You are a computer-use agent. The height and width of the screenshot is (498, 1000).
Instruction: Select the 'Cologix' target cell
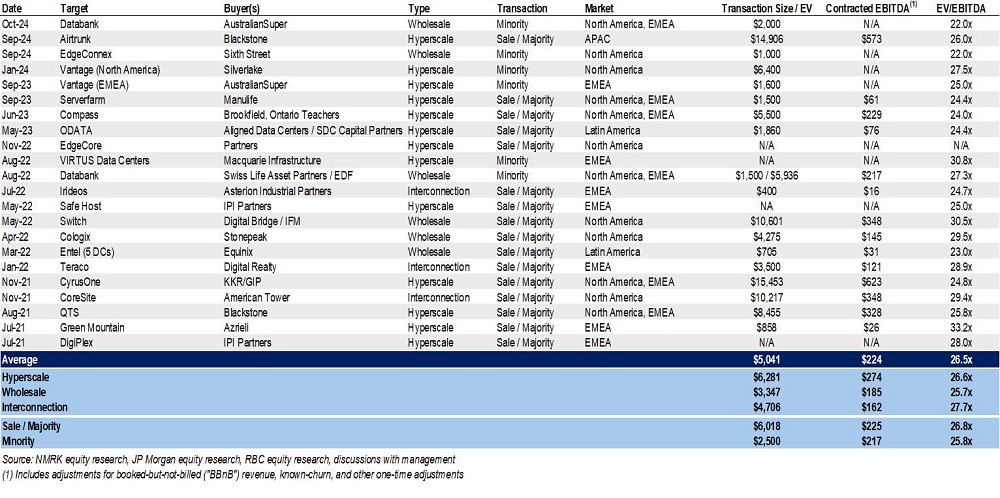(76, 237)
